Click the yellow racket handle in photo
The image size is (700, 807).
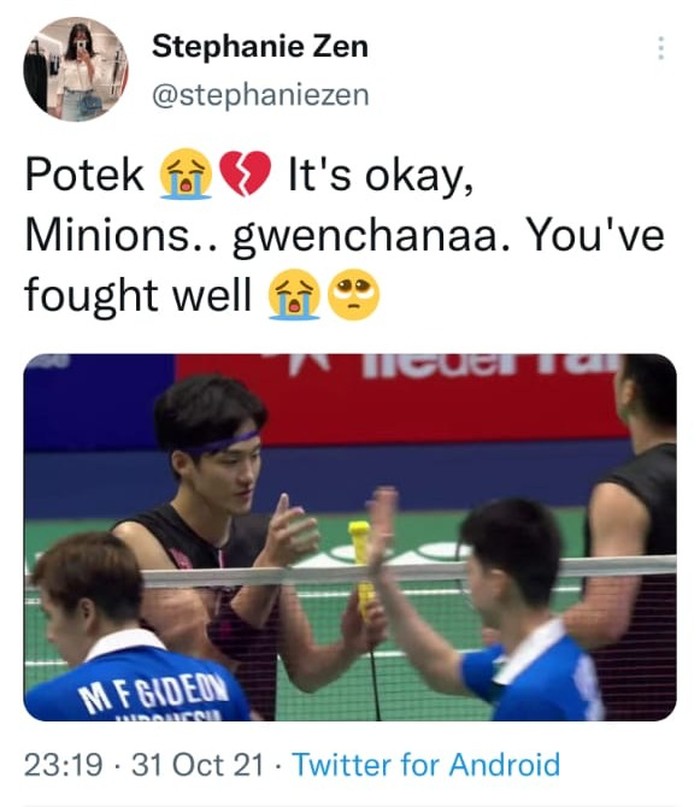362,566
